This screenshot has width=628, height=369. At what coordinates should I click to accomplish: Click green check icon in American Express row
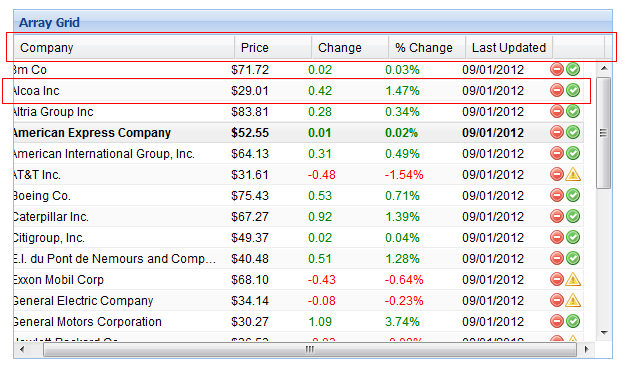tap(573, 132)
